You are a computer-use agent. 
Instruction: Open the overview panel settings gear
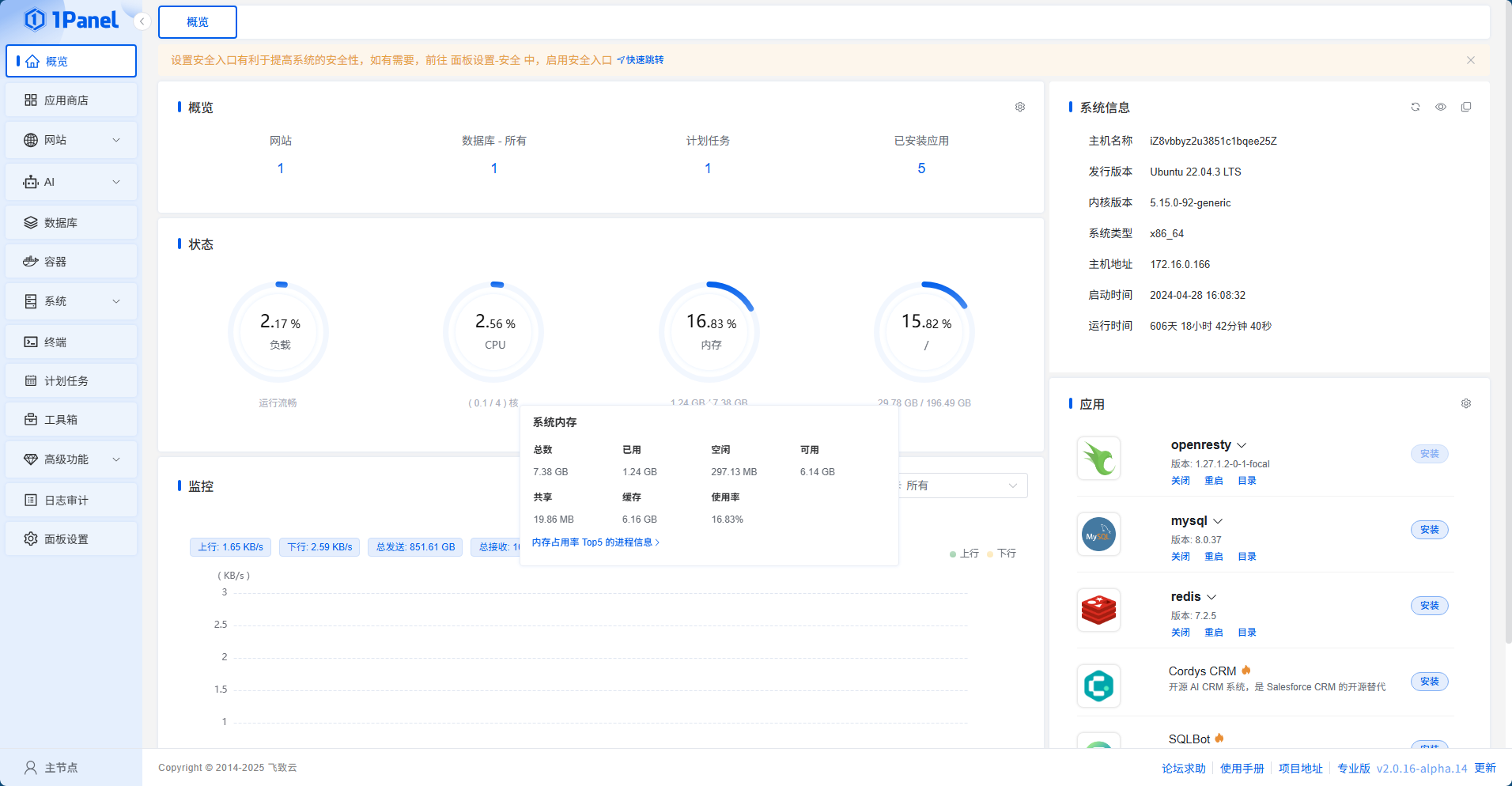[1020, 107]
